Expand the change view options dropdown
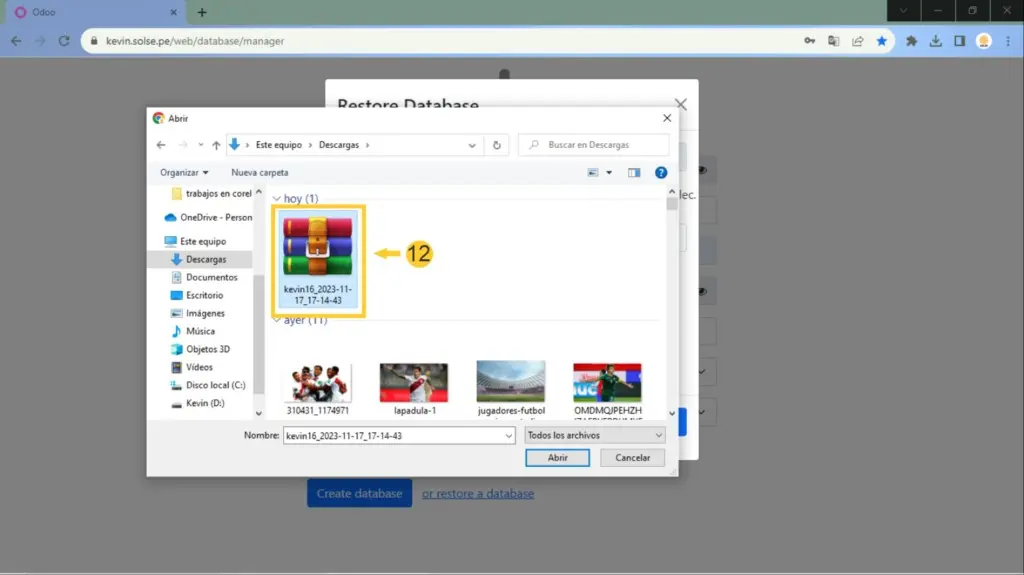 tap(608, 173)
